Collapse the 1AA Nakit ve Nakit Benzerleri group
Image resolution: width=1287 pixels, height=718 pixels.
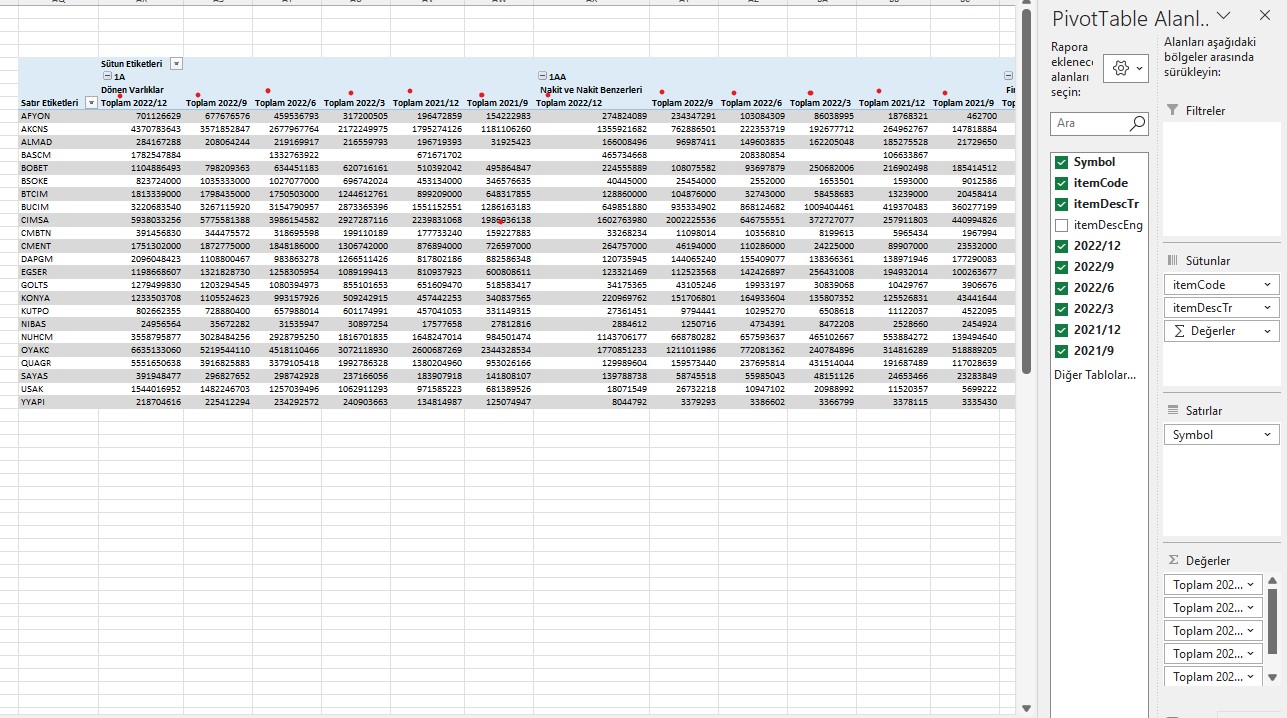point(542,75)
